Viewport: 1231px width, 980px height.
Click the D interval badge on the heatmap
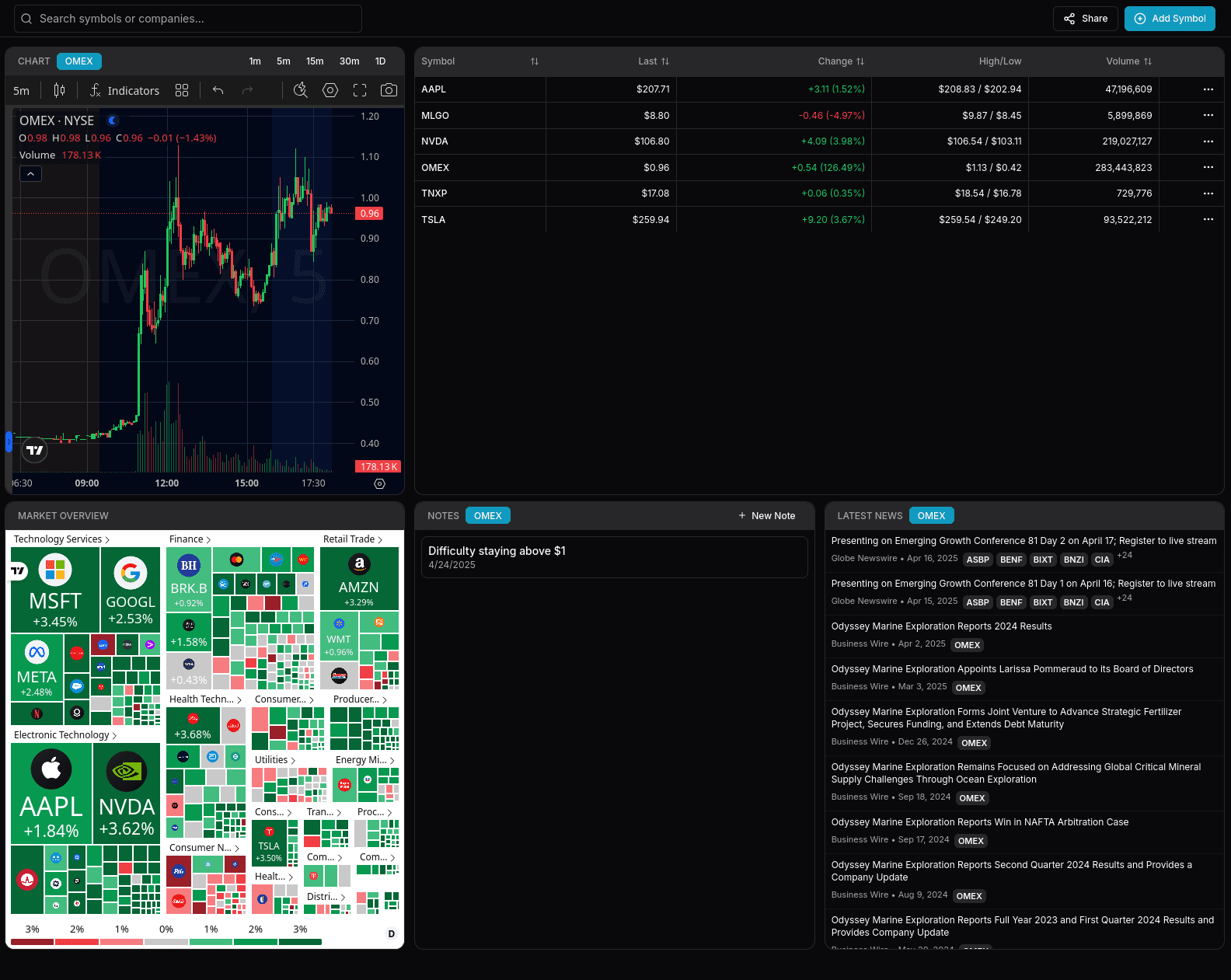(x=391, y=934)
